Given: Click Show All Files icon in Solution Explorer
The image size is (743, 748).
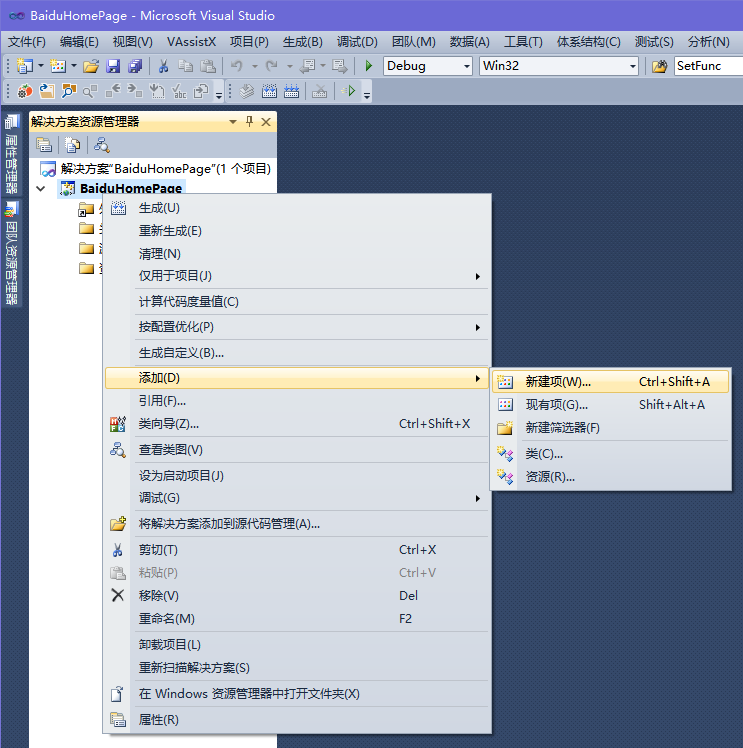Looking at the screenshot, I should 72,145.
